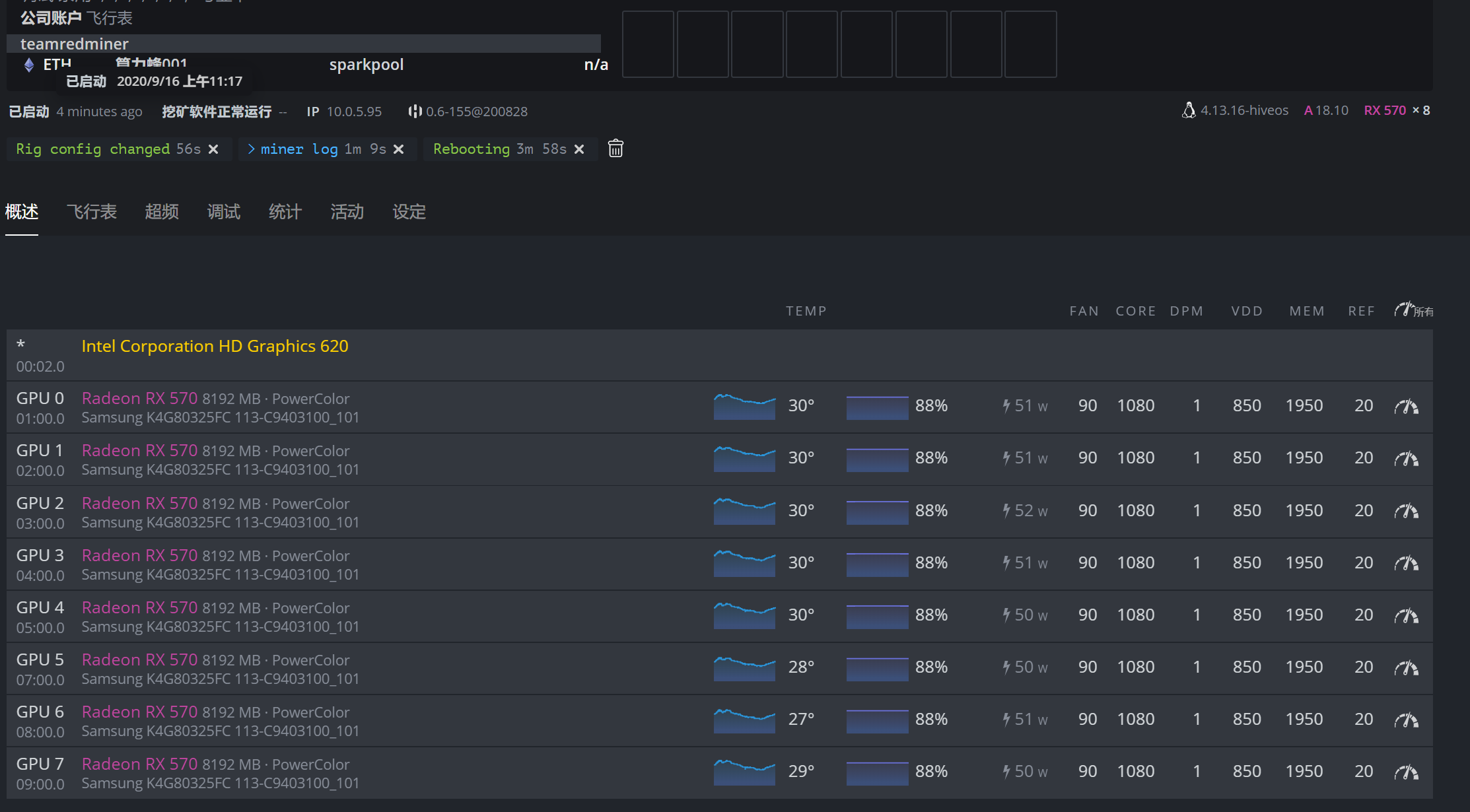
Task: Open the 统计 tab
Action: (x=285, y=212)
